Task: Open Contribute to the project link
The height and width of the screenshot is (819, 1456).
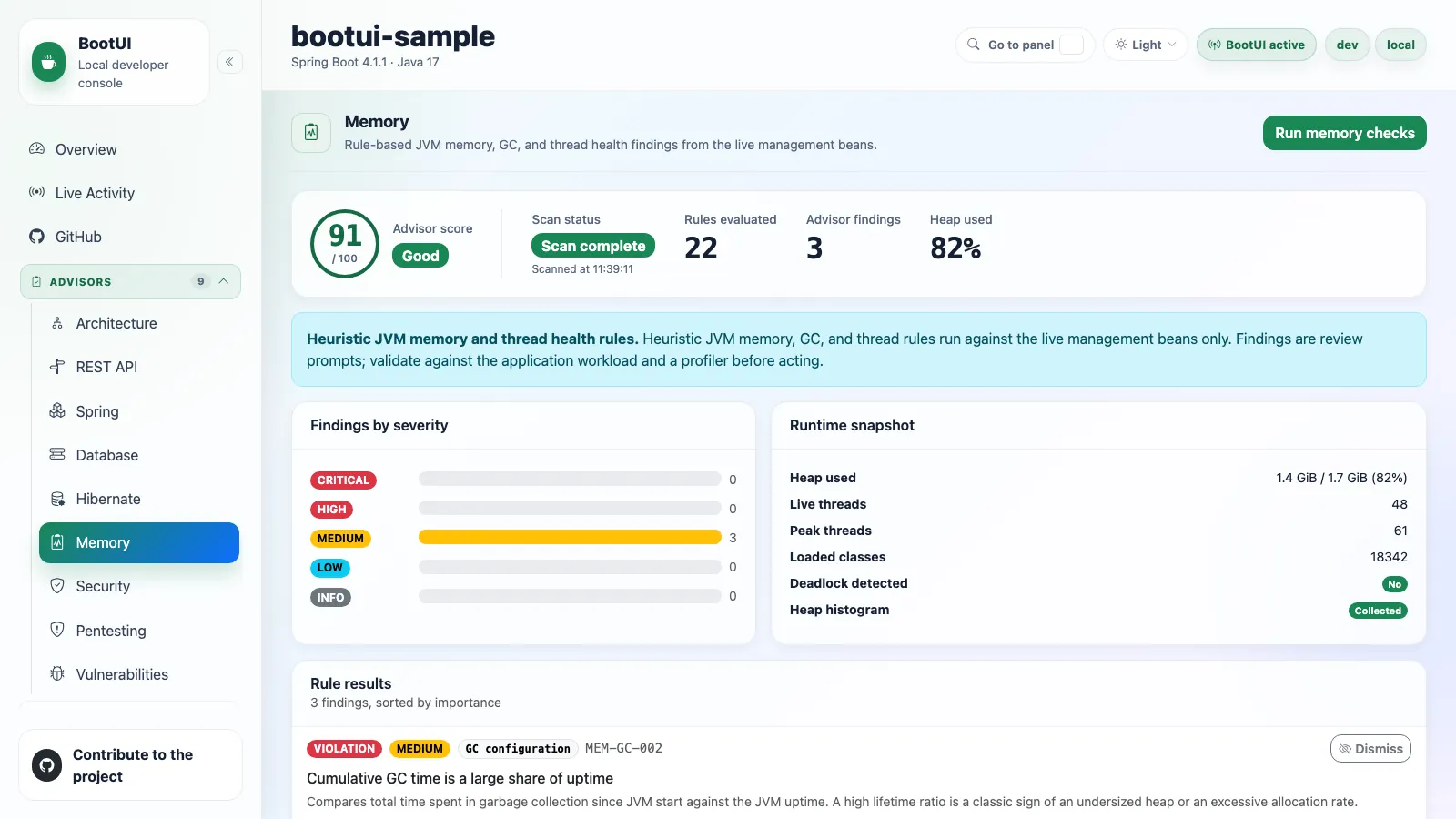Action: point(131,765)
